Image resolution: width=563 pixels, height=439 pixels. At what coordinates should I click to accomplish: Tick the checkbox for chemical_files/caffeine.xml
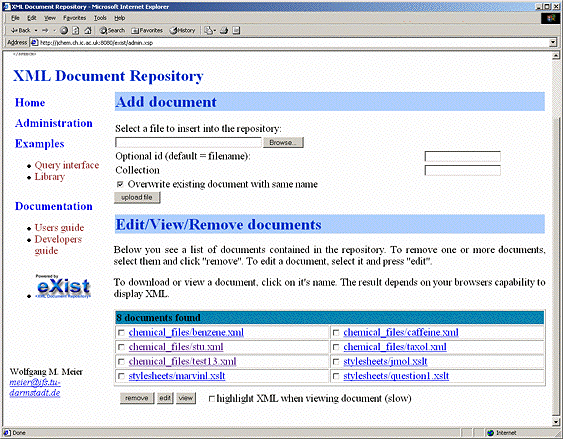(336, 333)
